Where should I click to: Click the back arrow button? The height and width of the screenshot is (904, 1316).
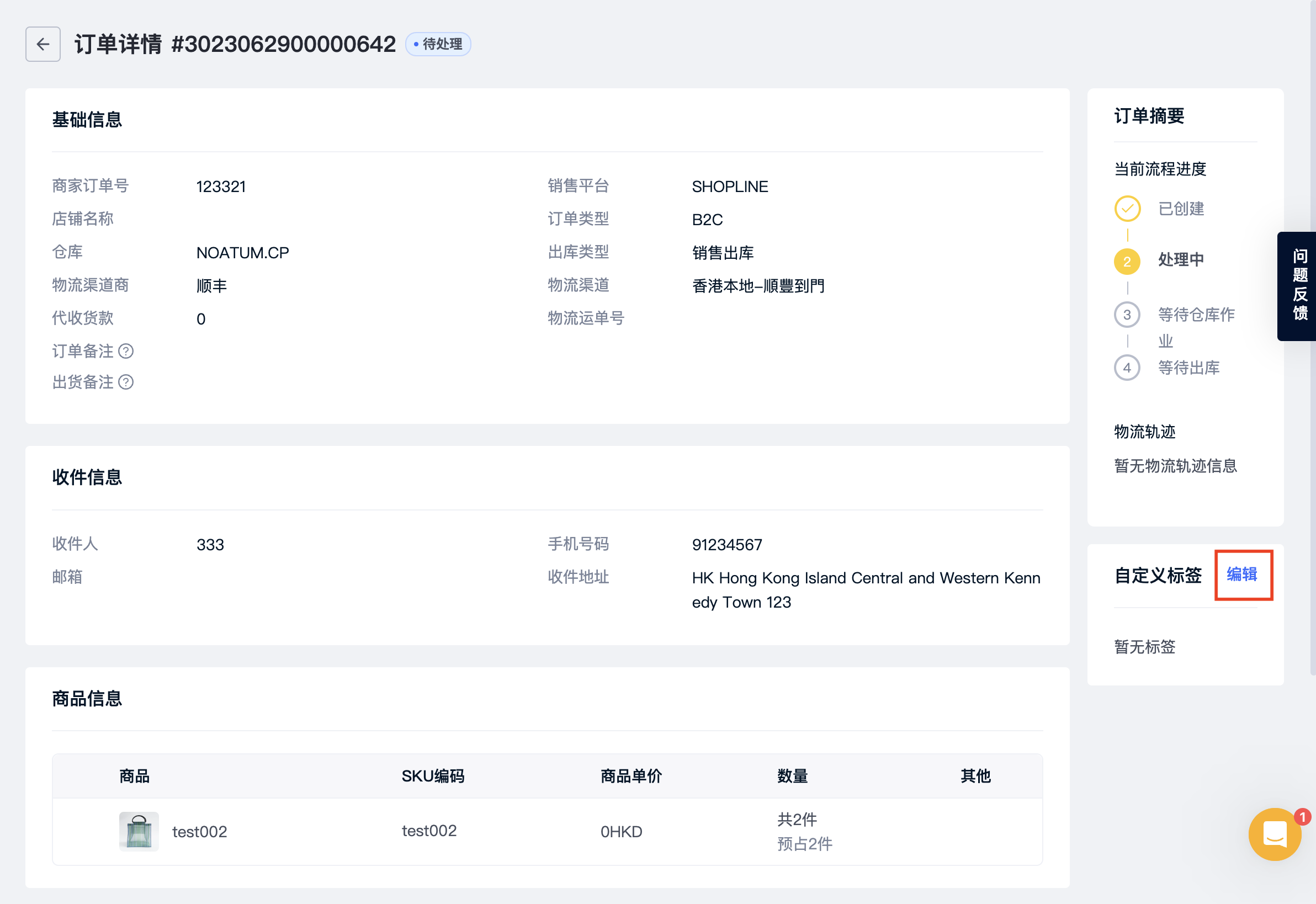pyautogui.click(x=43, y=44)
